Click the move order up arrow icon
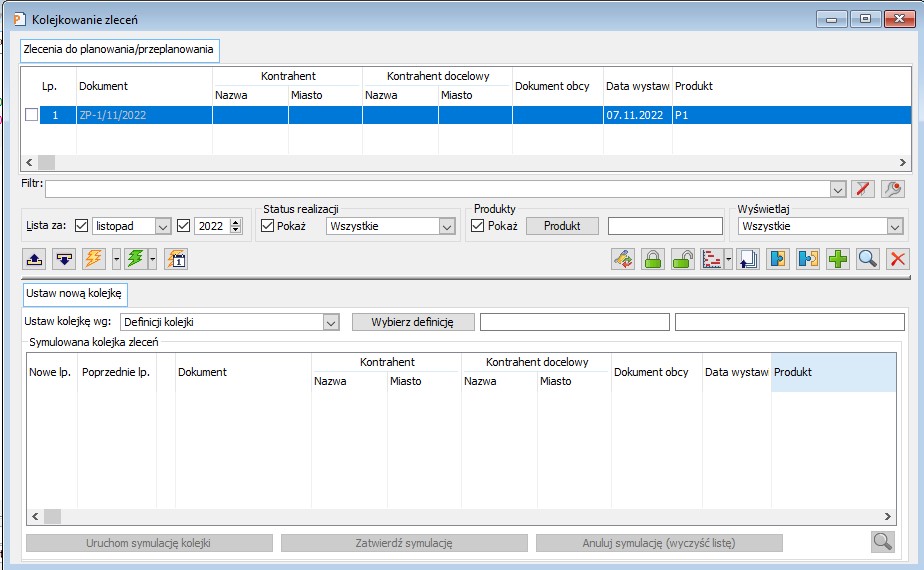The image size is (924, 570). click(34, 259)
